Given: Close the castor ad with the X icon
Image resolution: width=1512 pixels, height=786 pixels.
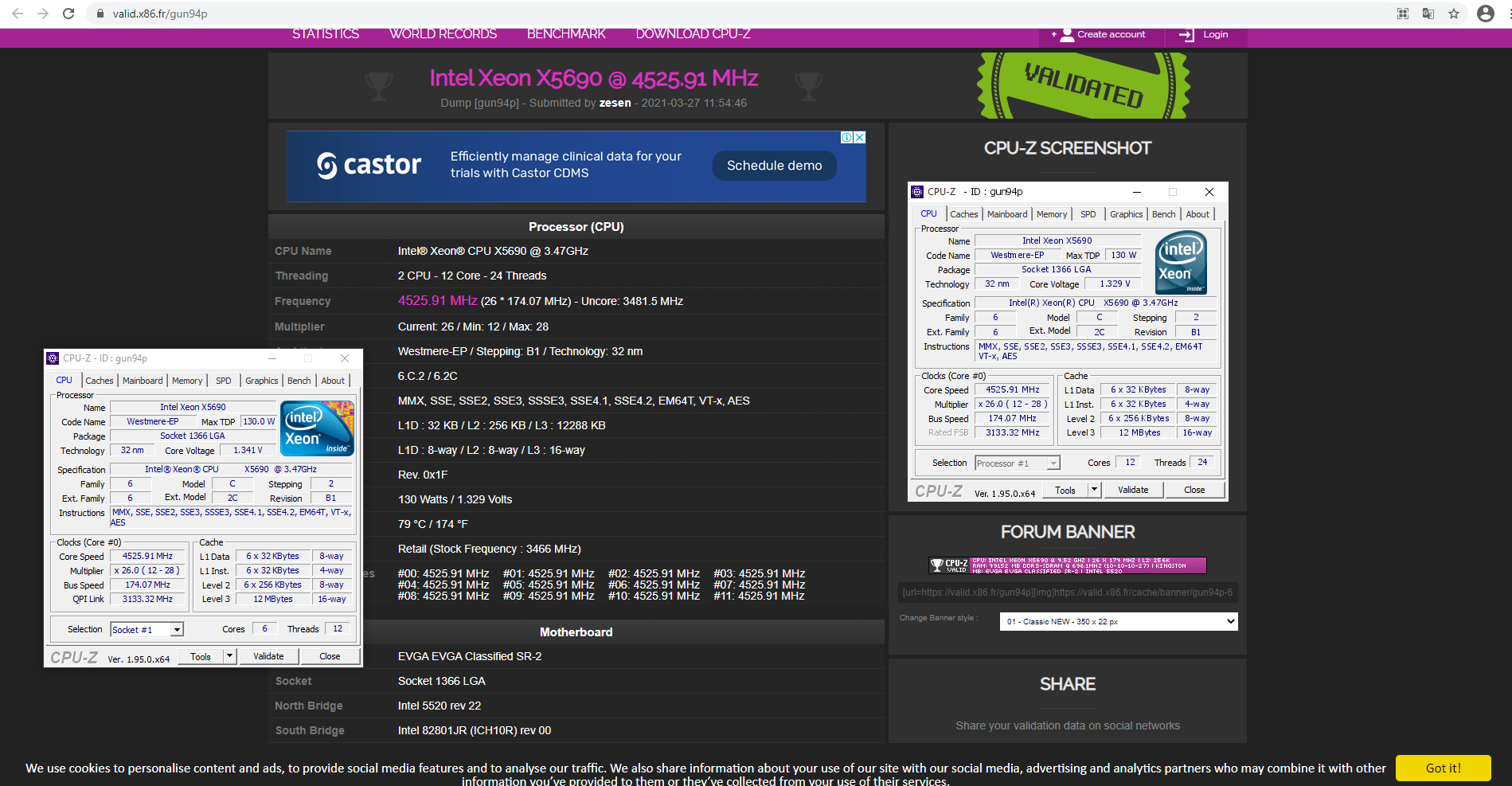Looking at the screenshot, I should [860, 137].
